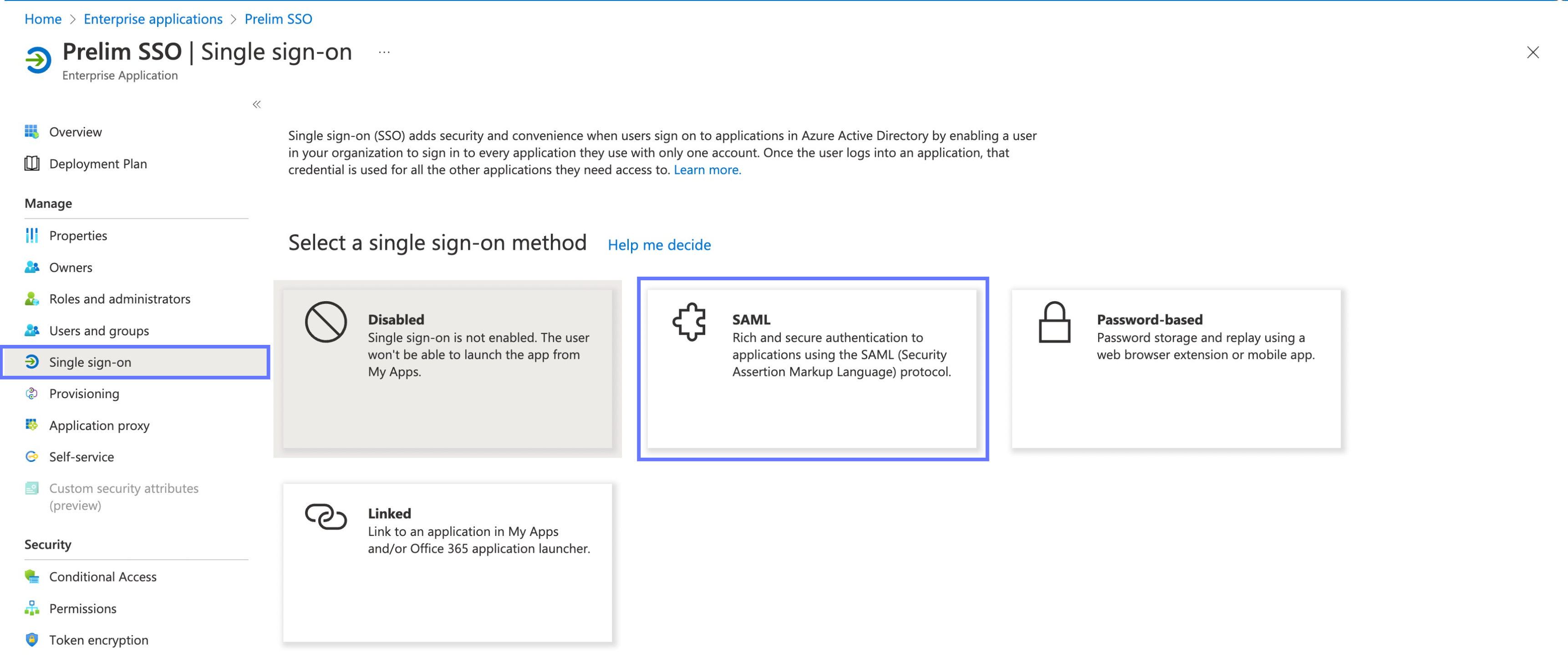Click the Disabled prohibition circle icon
The height and width of the screenshot is (667, 1568).
(x=326, y=322)
